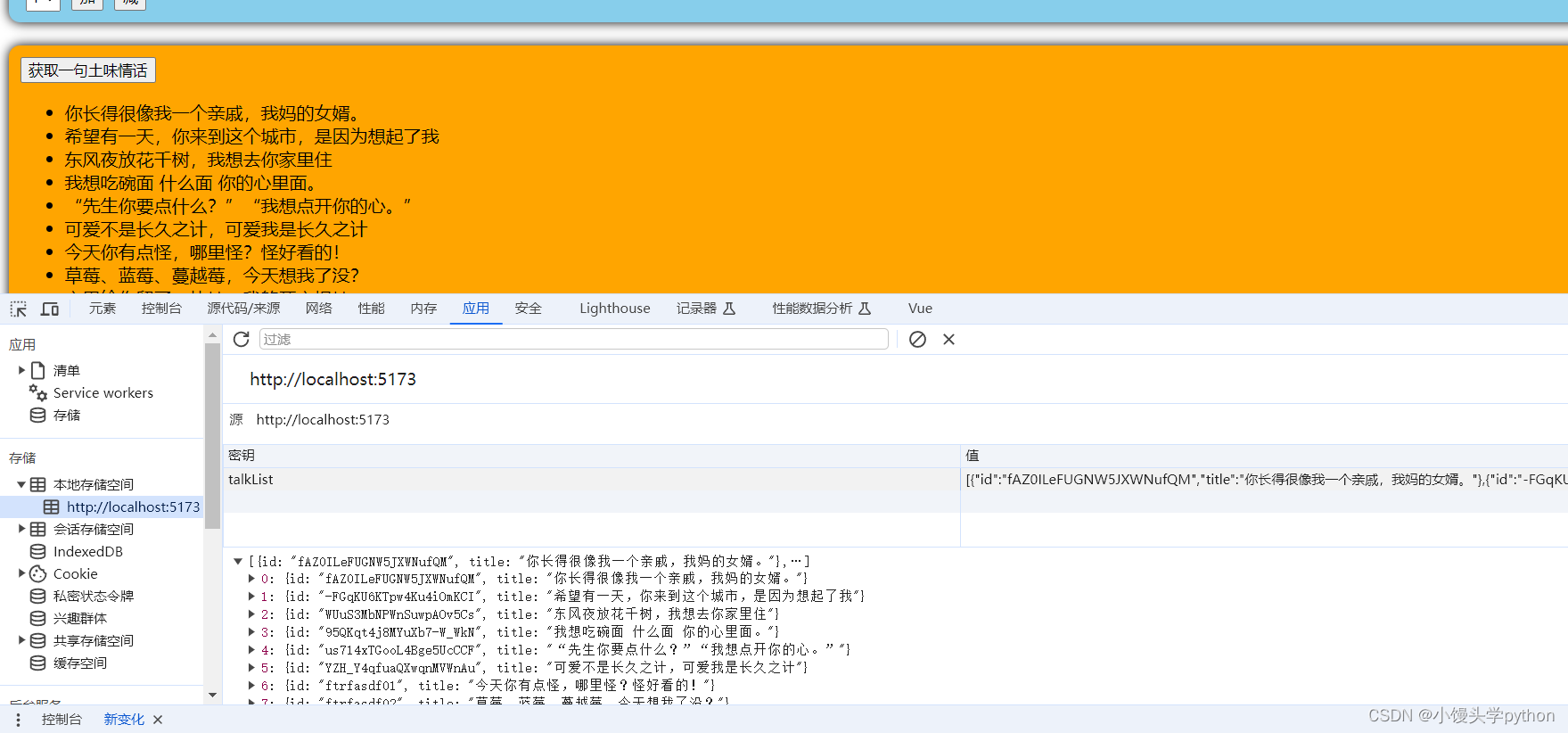The width and height of the screenshot is (1568, 733).
Task: Open the 性能数据分析 tab
Action: coord(822,309)
